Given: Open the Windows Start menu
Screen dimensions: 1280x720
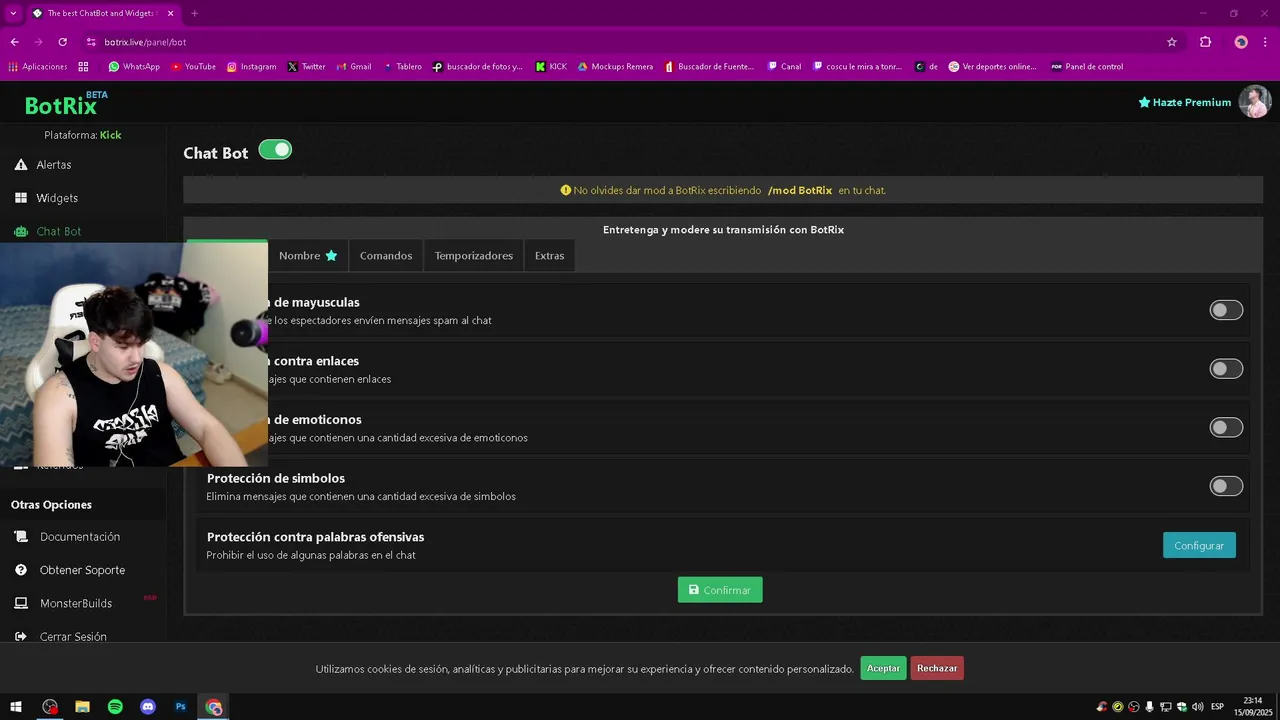Looking at the screenshot, I should [16, 707].
